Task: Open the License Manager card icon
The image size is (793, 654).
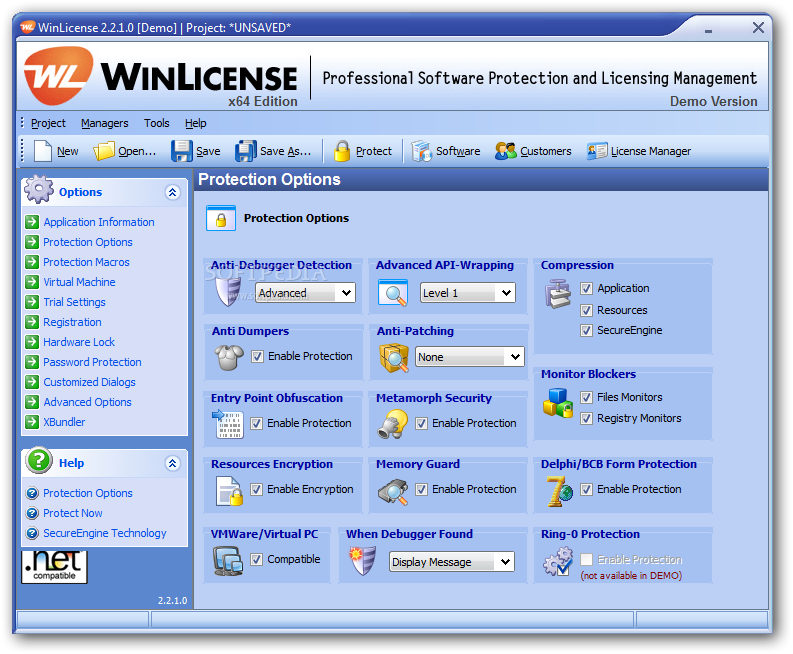Action: coord(597,151)
